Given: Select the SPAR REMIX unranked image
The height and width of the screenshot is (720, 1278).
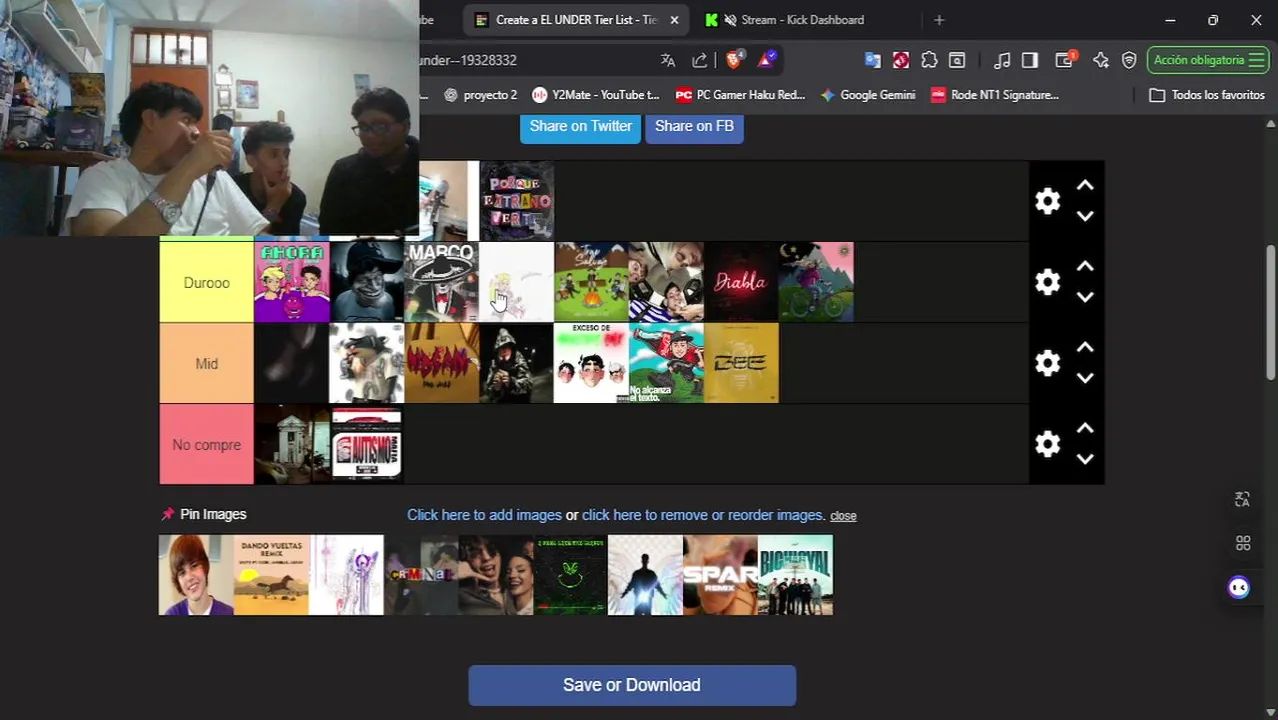Looking at the screenshot, I should point(720,575).
